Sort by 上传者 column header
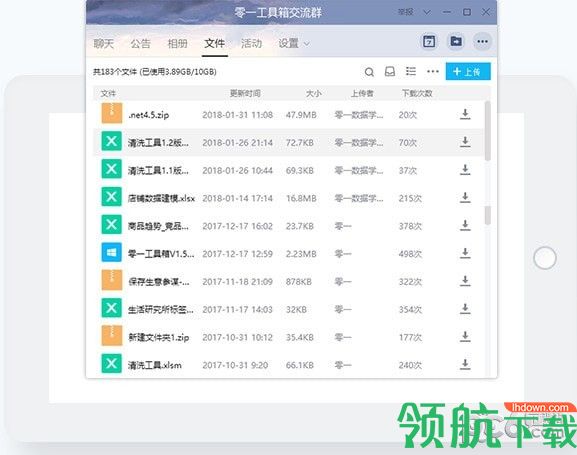Viewport: 577px width, 455px height. pyautogui.click(x=362, y=94)
